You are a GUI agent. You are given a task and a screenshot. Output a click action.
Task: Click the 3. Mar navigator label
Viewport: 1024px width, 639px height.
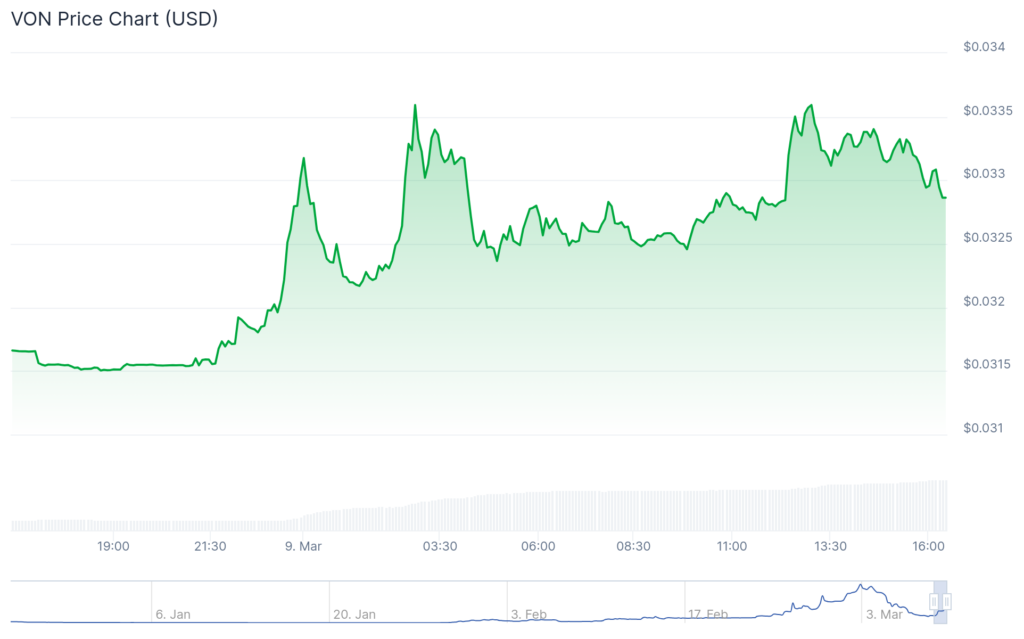click(888, 615)
